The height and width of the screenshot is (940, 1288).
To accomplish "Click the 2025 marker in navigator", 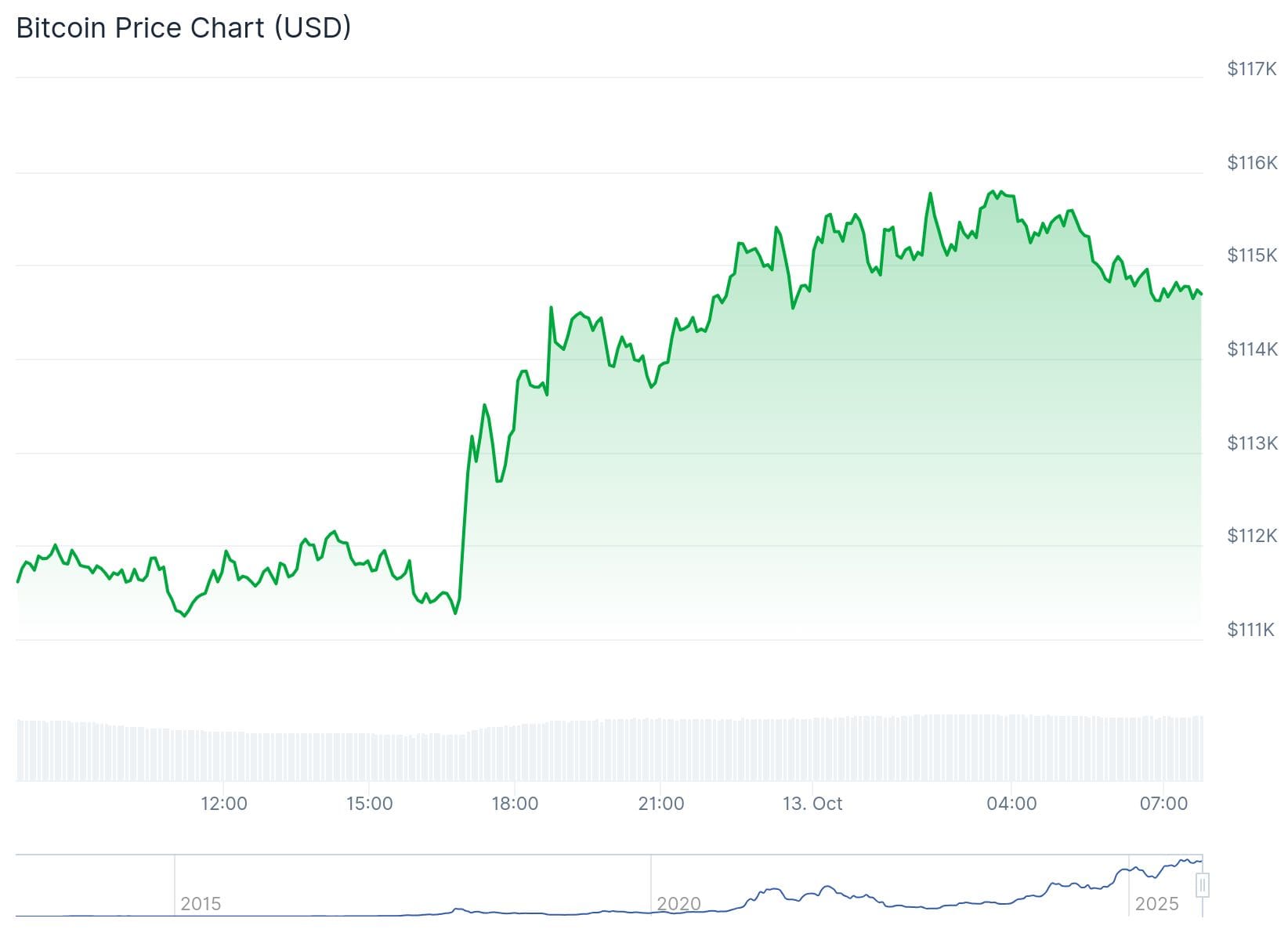I will point(1156,904).
